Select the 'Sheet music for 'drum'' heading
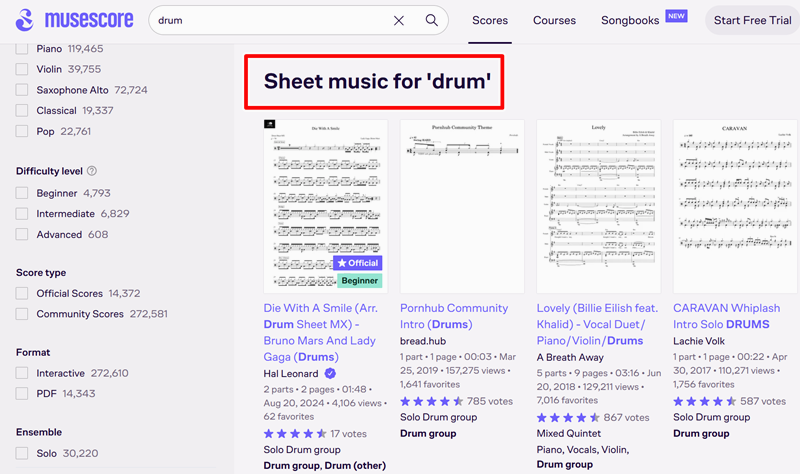Viewport: 800px width, 474px height. (x=377, y=81)
